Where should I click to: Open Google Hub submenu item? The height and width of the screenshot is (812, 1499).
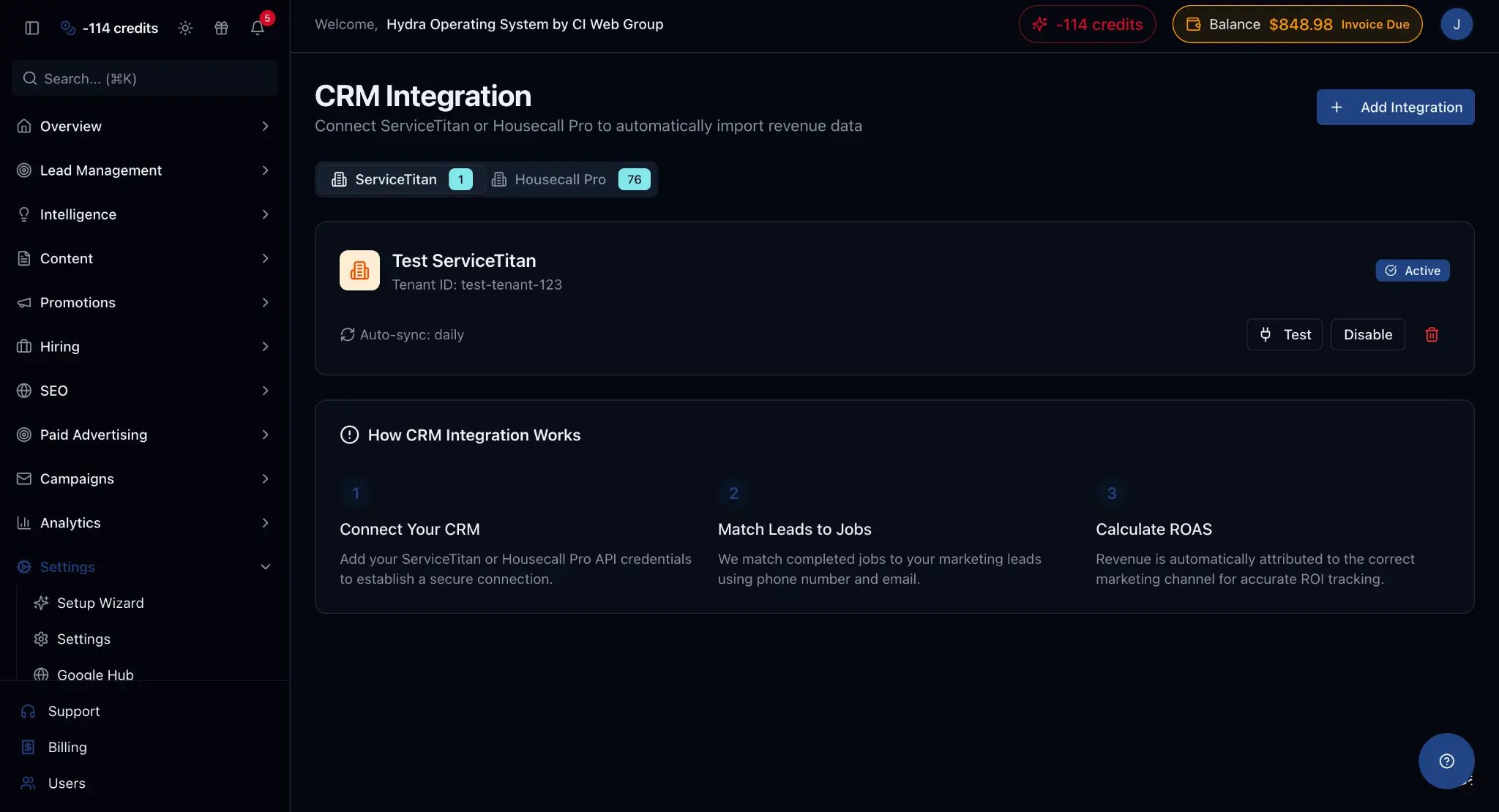click(x=95, y=674)
